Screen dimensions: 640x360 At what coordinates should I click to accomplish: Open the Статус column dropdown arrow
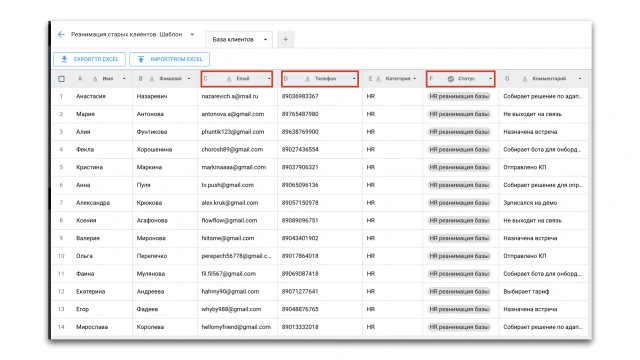490,79
